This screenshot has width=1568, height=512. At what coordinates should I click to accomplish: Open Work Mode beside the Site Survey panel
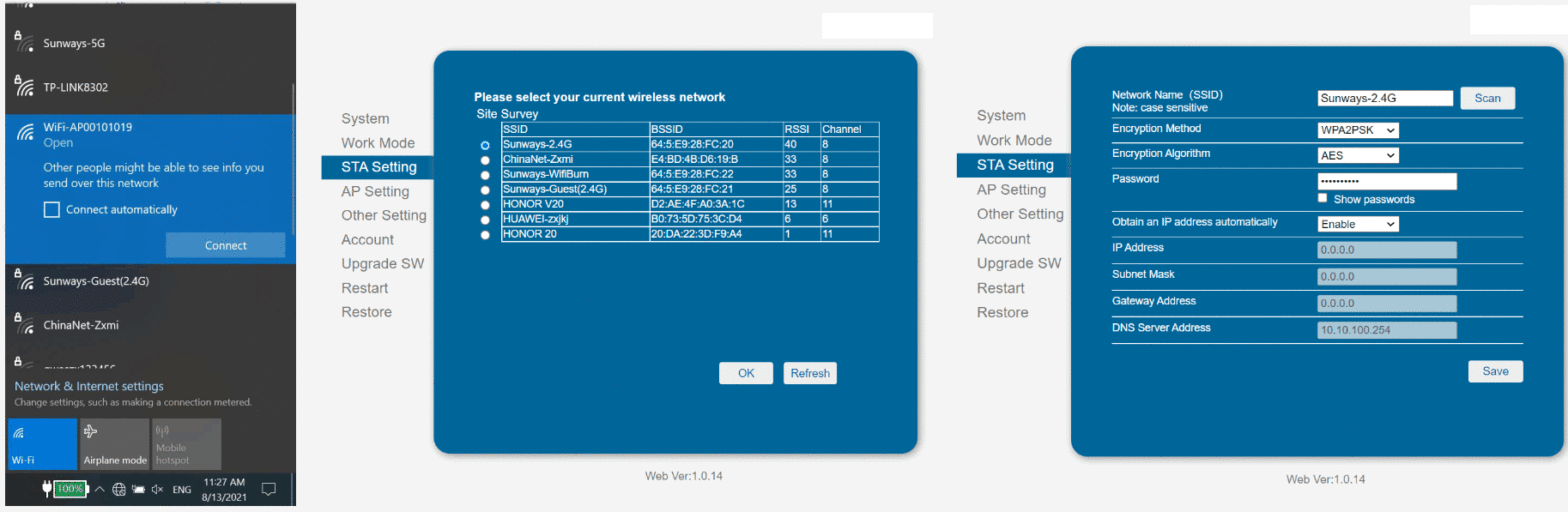pyautogui.click(x=378, y=143)
